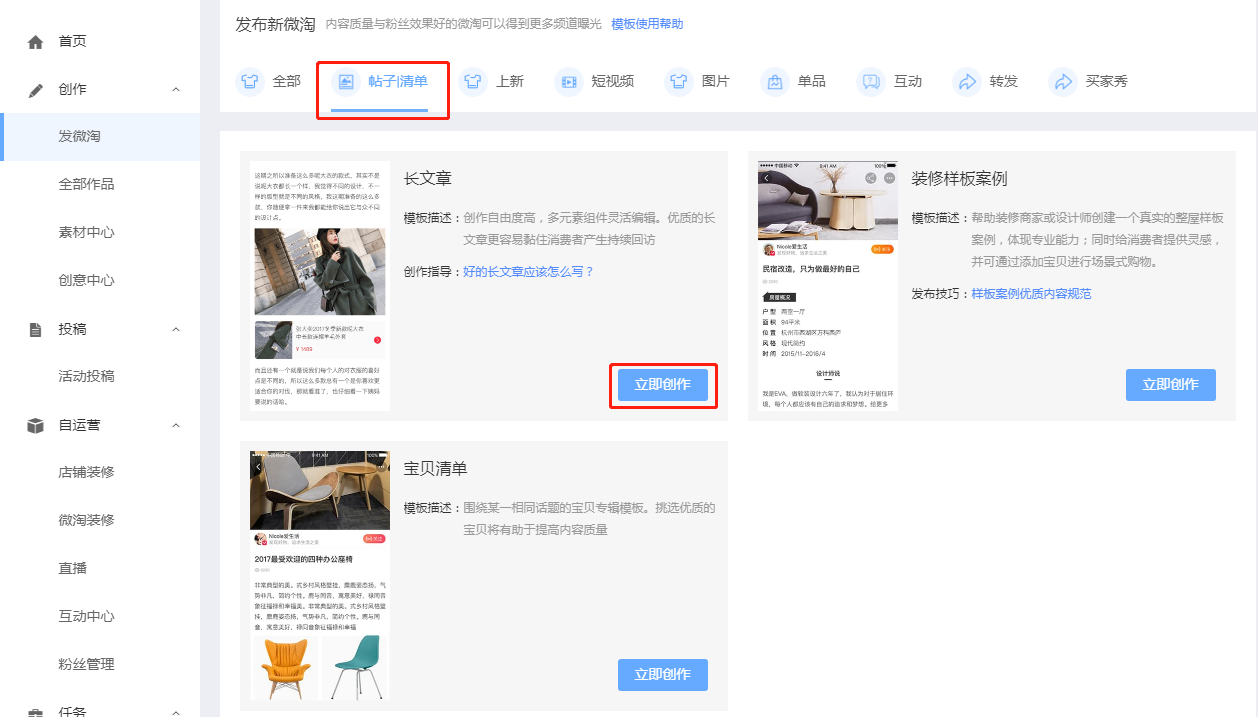Click the image icon for 帖子|清单 tab

tap(345, 82)
